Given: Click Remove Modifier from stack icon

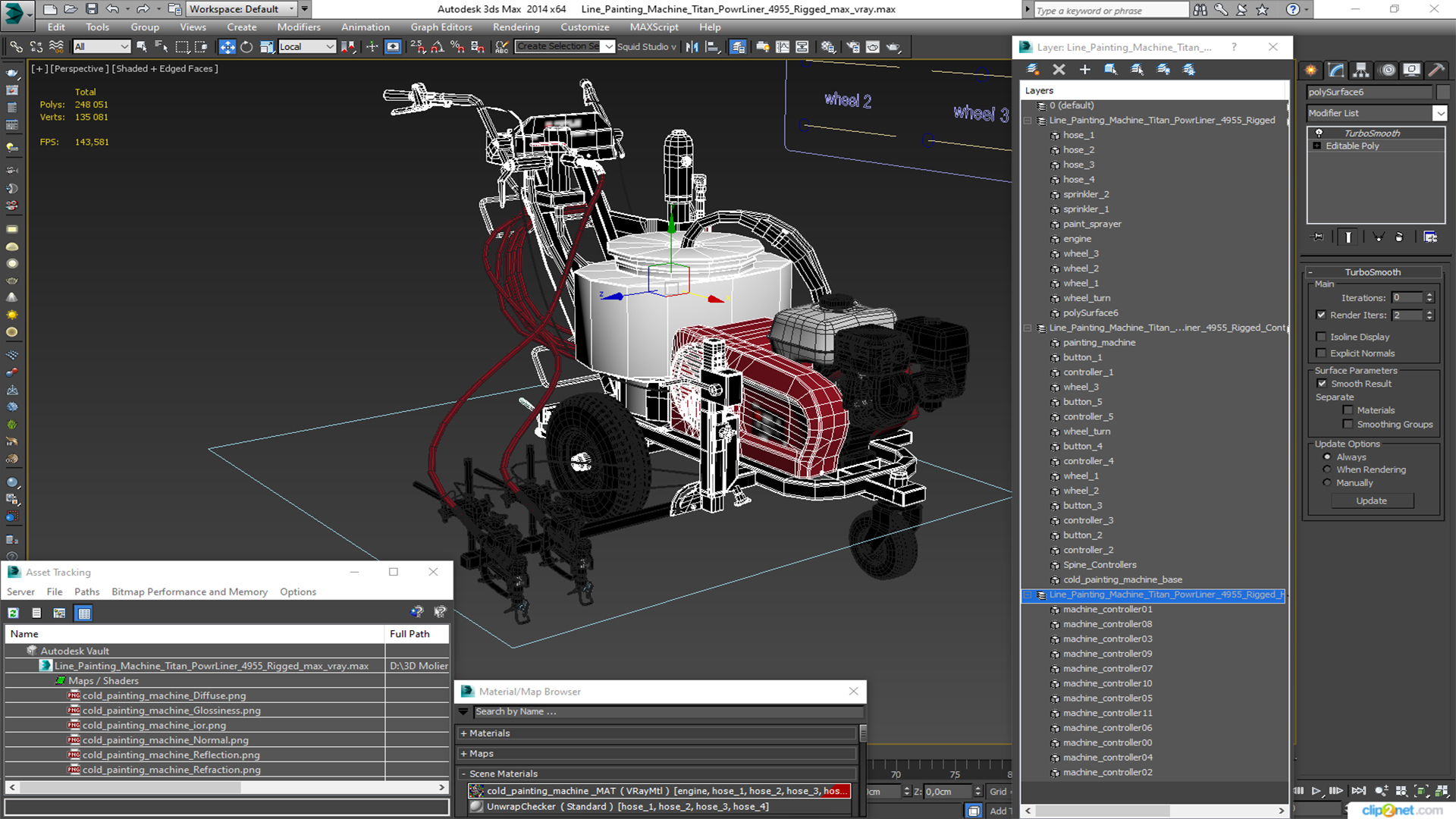Looking at the screenshot, I should click(1399, 237).
